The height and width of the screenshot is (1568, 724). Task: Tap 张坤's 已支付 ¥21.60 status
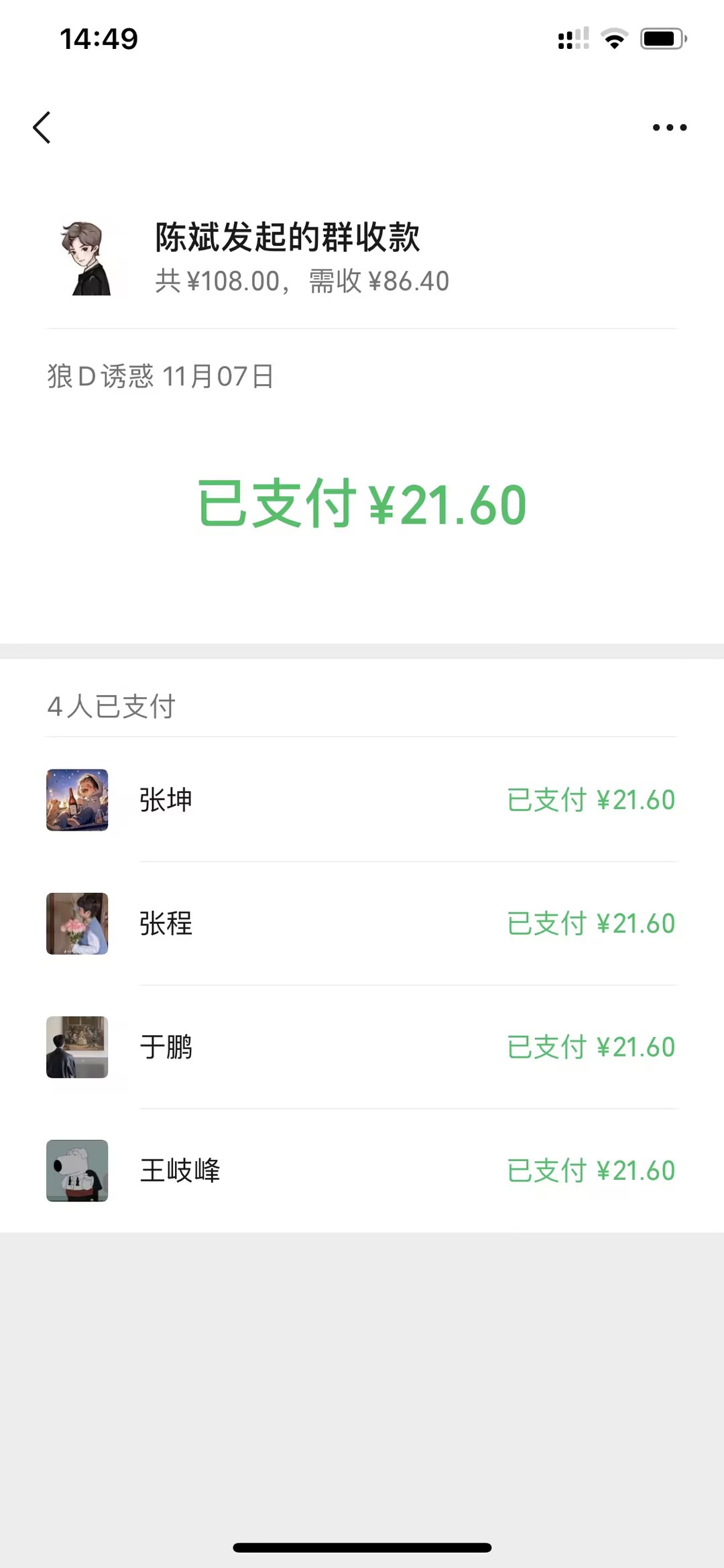591,800
